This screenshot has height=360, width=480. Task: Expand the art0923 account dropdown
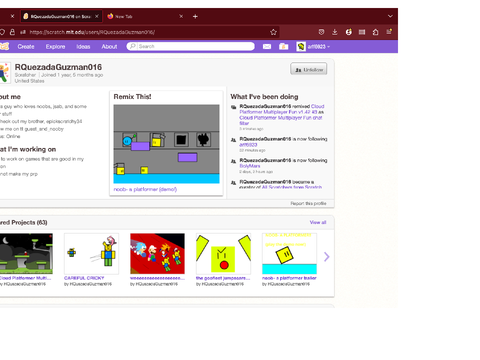coord(313,47)
